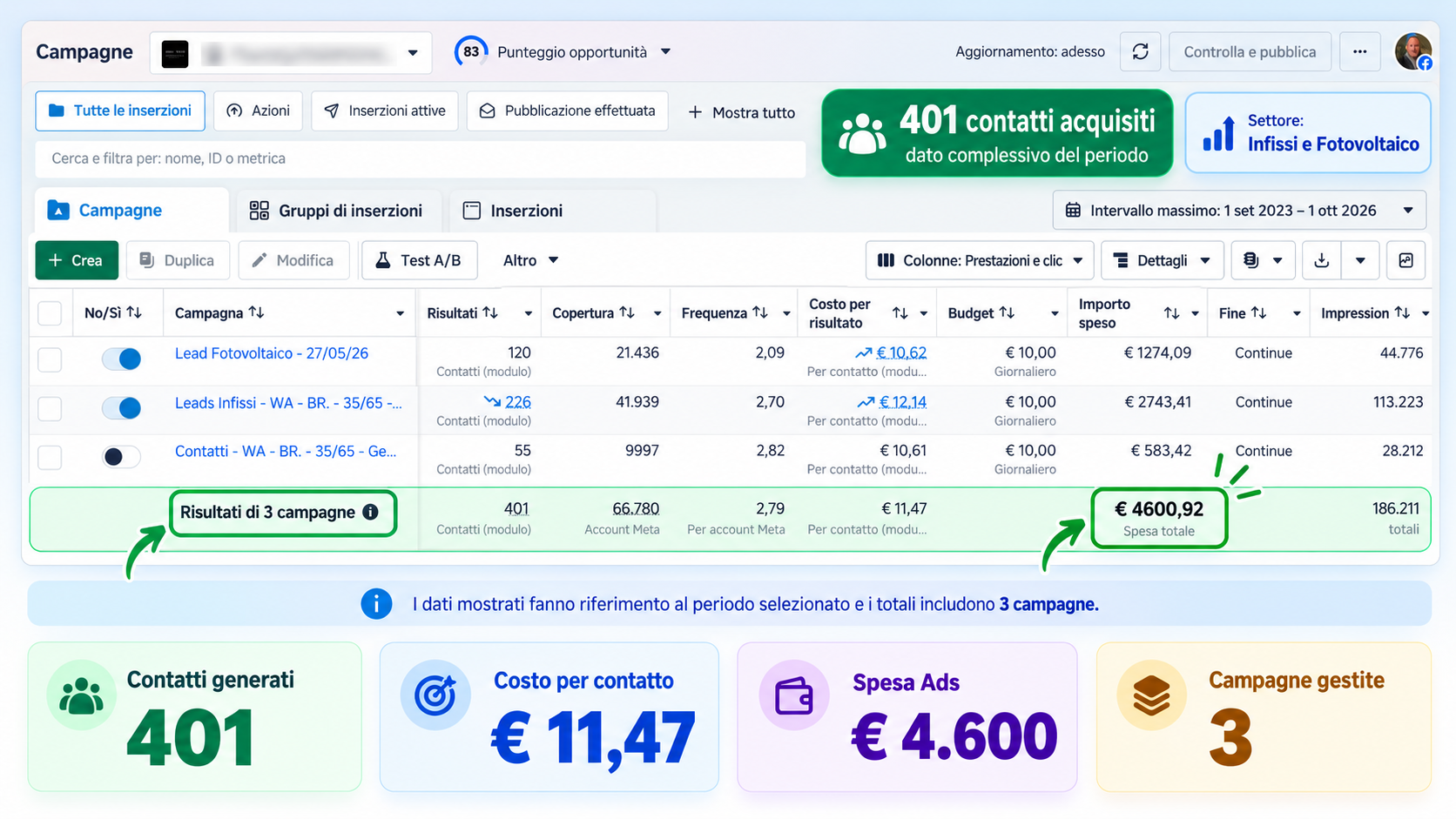
Task: Open the three-dots more options menu
Action: (x=1359, y=52)
